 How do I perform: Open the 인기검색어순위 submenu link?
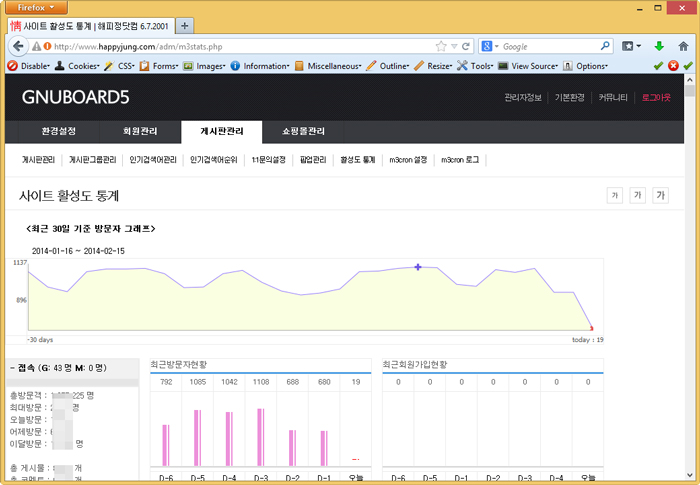[213, 159]
